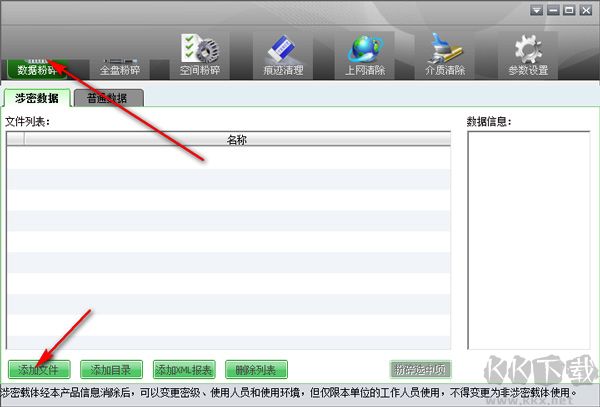This screenshot has width=600, height=407.
Task: Open the title bar dropdown arrow menu
Action: click(536, 10)
